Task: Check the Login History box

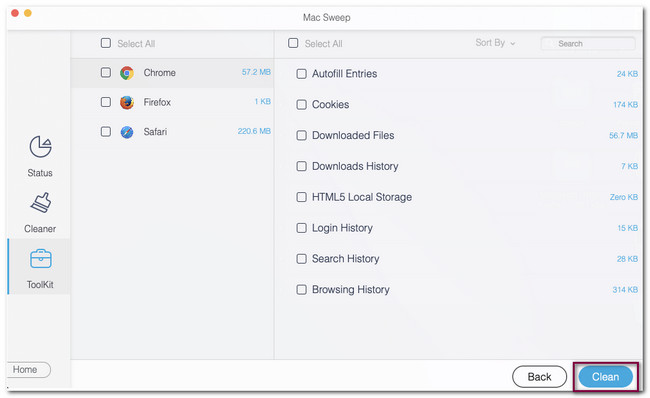Action: tap(301, 228)
